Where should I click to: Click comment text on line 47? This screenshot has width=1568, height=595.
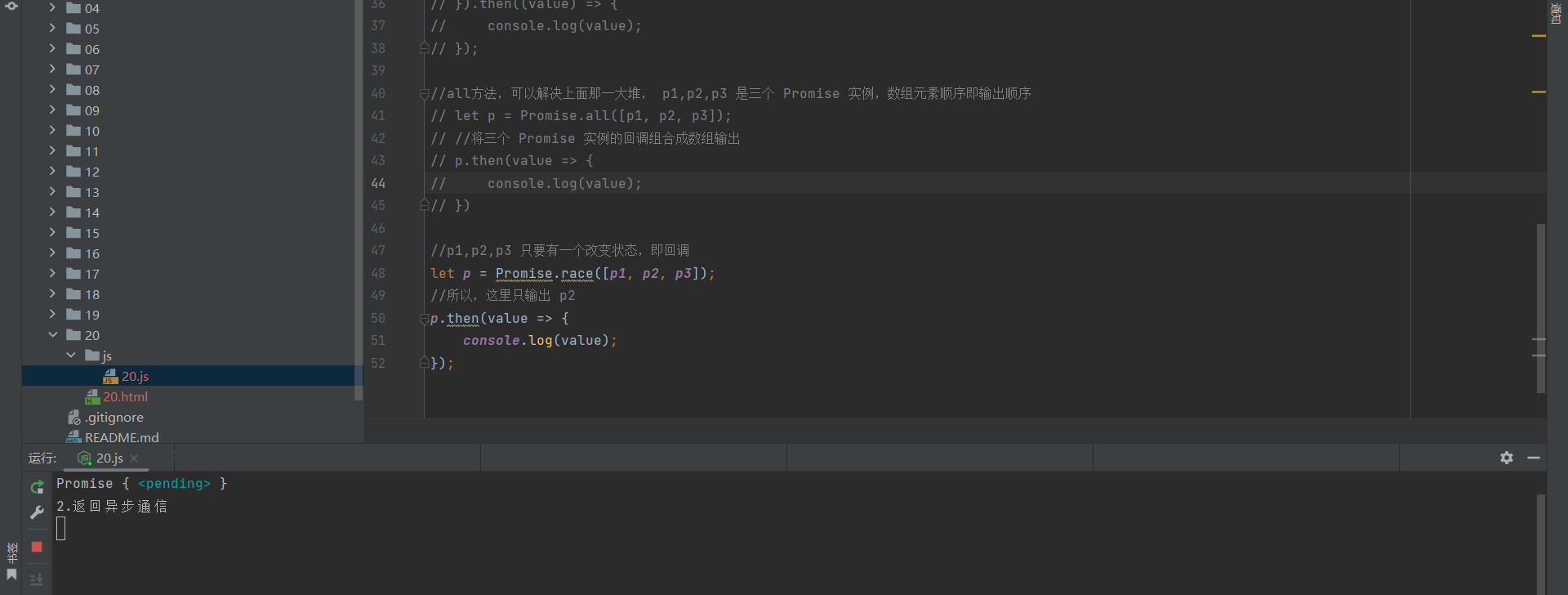[x=559, y=251]
